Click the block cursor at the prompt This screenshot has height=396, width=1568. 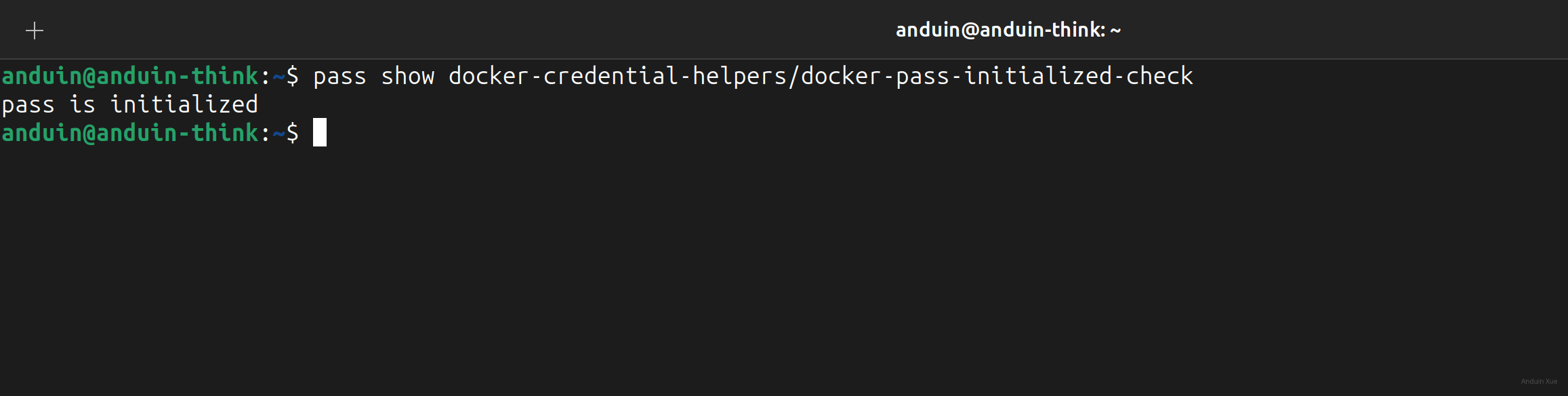tap(320, 132)
